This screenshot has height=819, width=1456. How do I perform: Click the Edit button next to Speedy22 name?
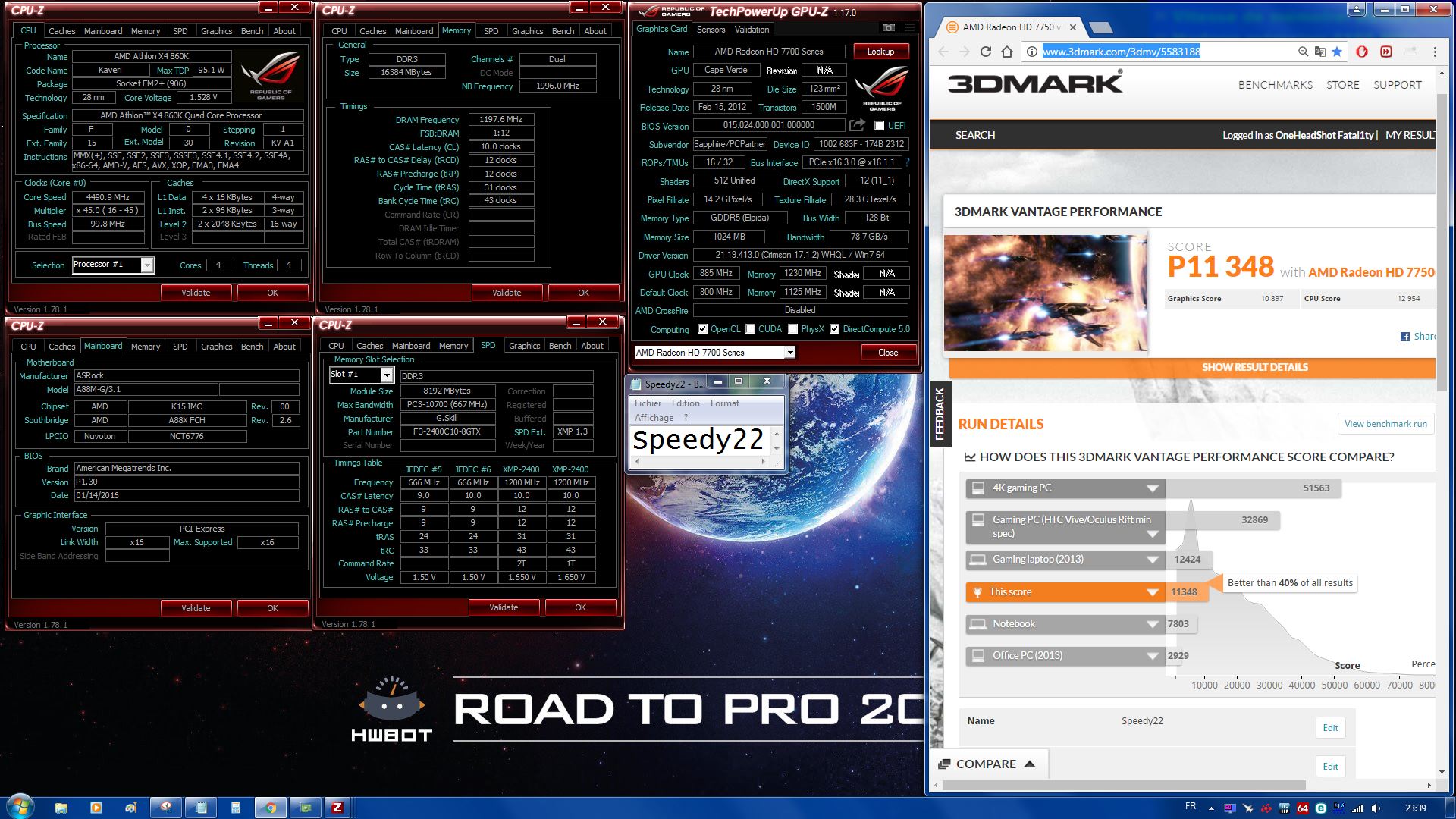1330,728
